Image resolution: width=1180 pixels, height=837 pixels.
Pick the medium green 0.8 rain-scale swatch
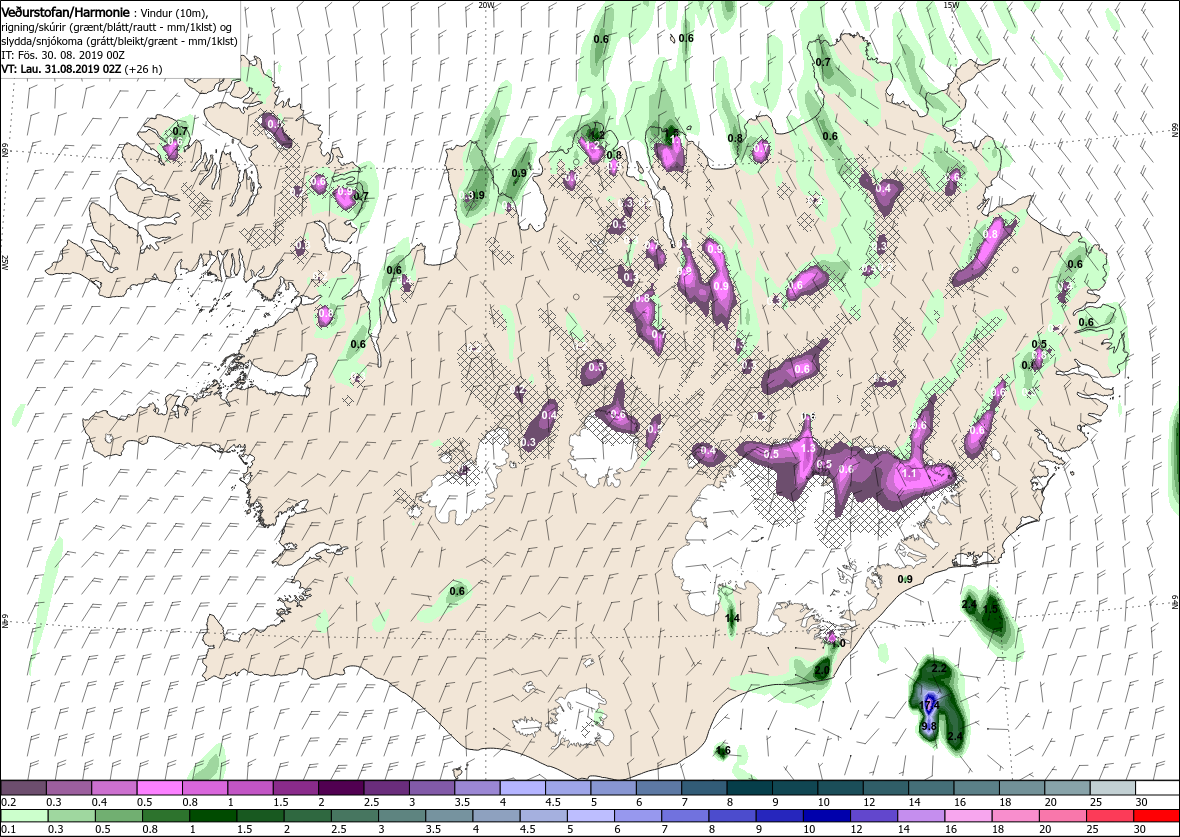pyautogui.click(x=166, y=817)
